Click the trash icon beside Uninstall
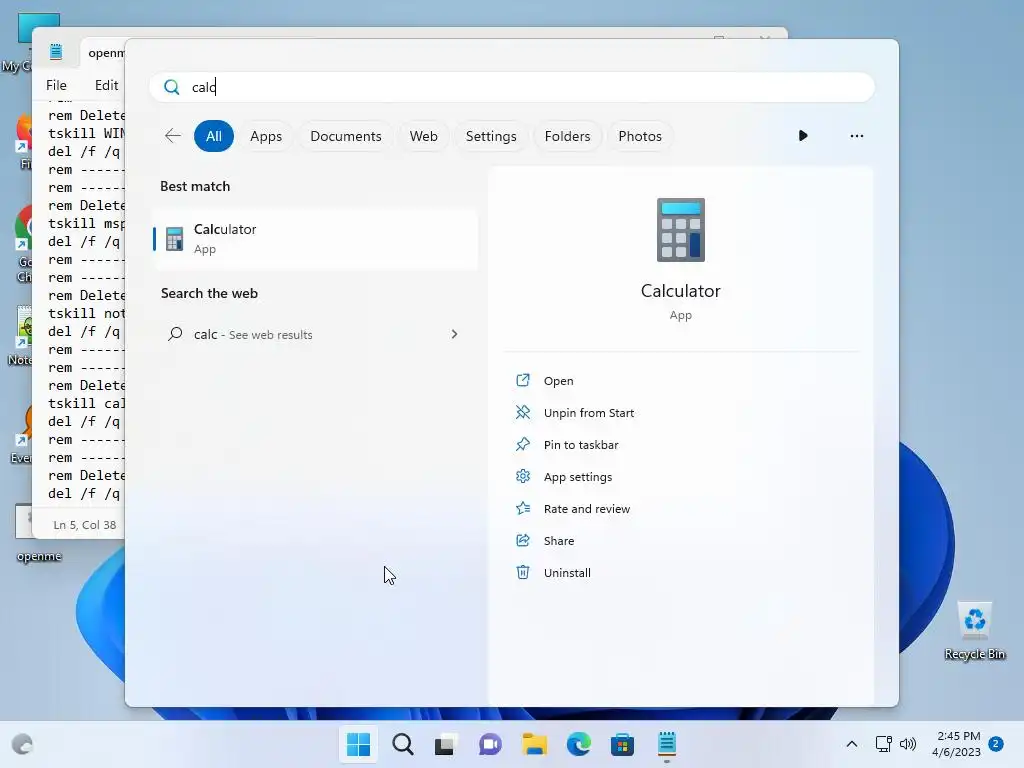The image size is (1024, 768). (x=522, y=572)
